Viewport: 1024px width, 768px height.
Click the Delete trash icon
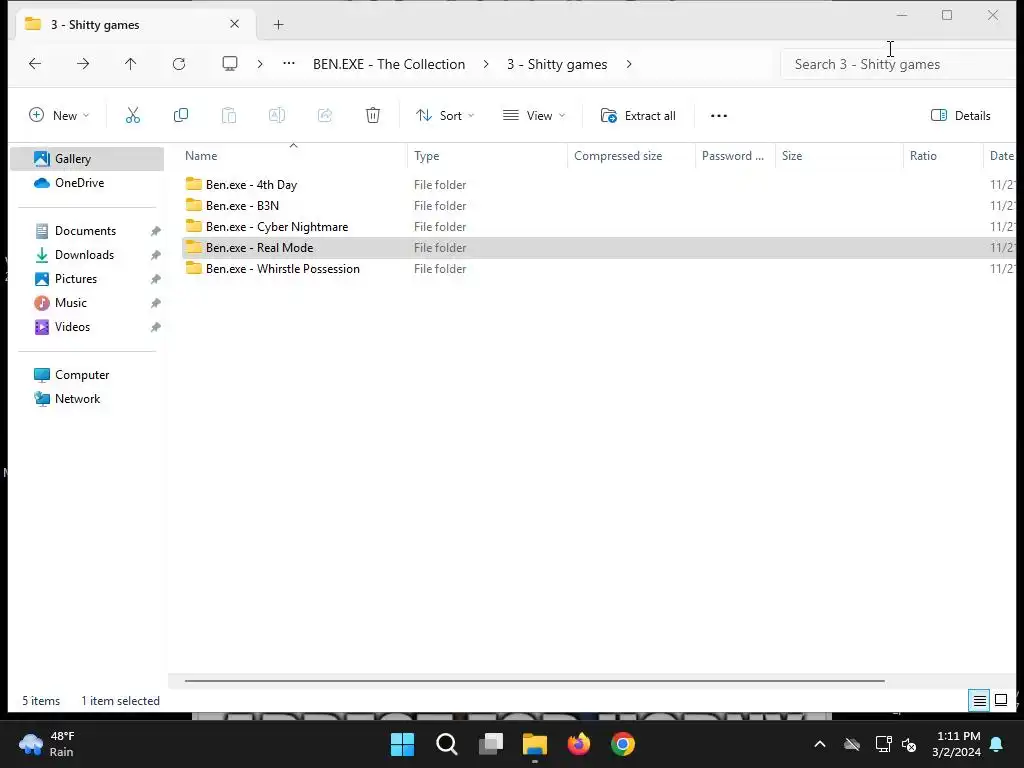373,116
